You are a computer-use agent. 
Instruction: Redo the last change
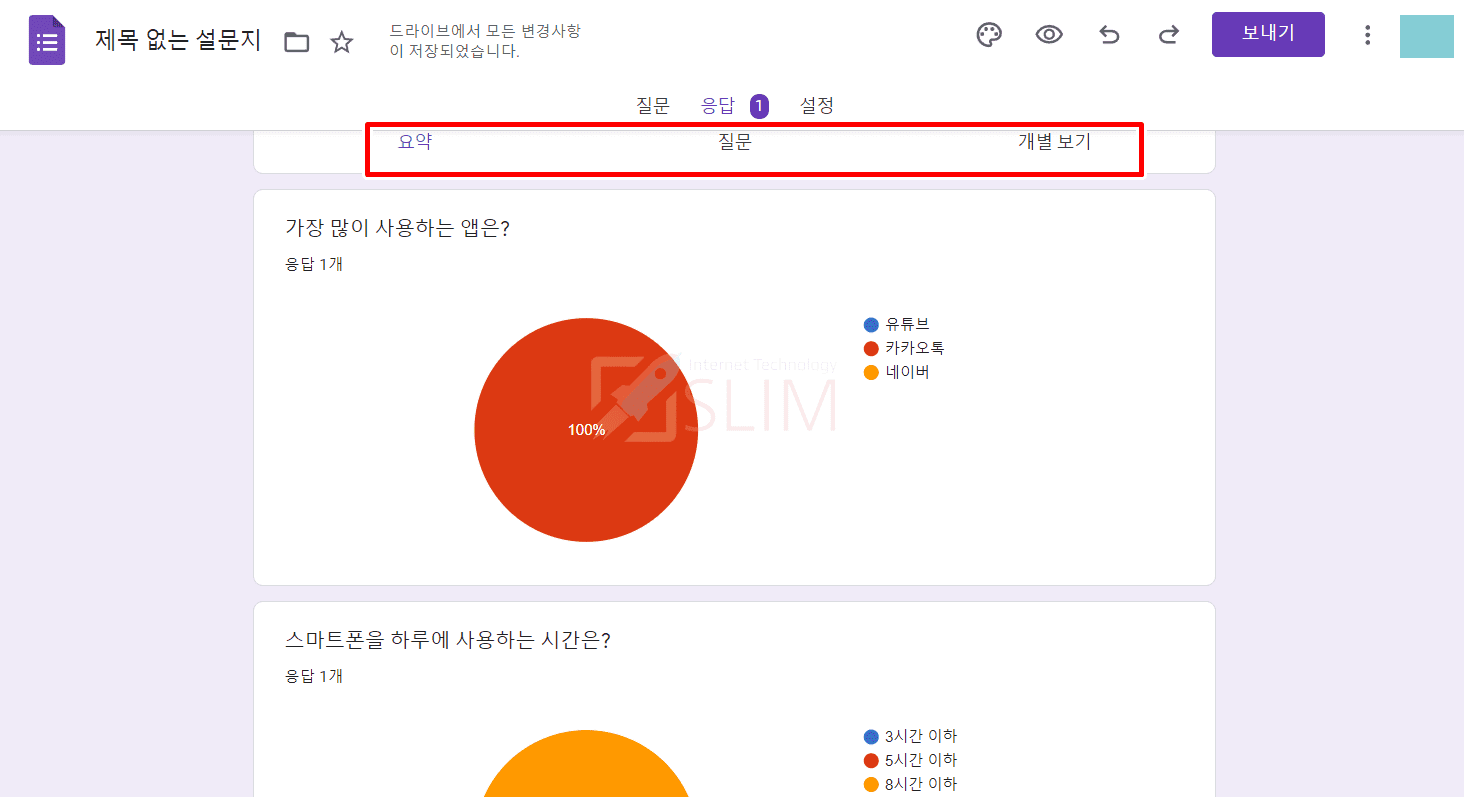tap(1168, 35)
